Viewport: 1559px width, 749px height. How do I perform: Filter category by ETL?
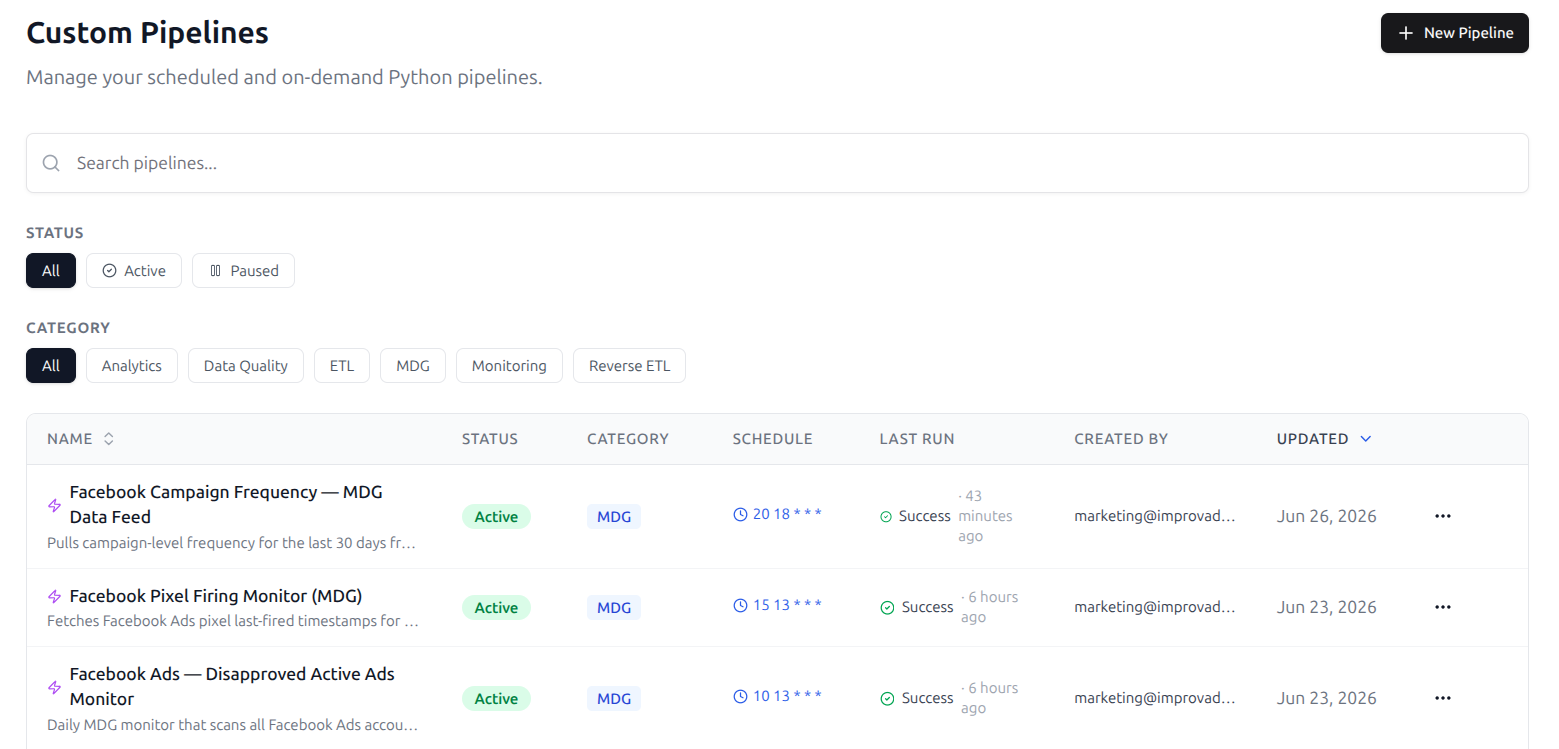click(342, 366)
